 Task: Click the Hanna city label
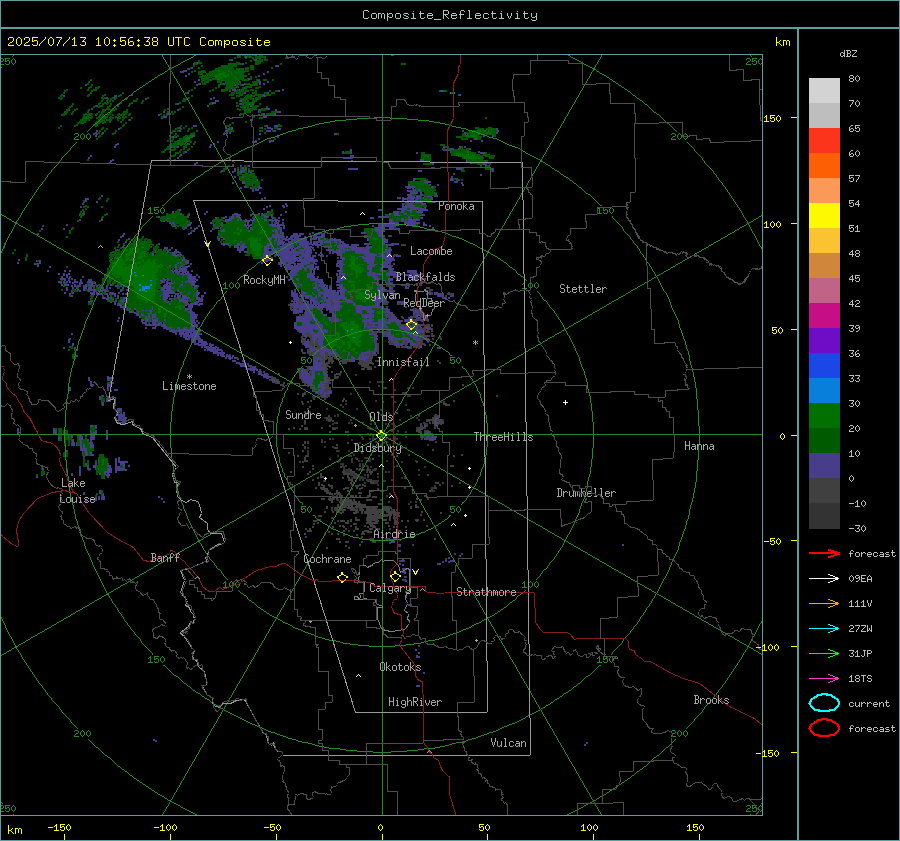point(699,446)
